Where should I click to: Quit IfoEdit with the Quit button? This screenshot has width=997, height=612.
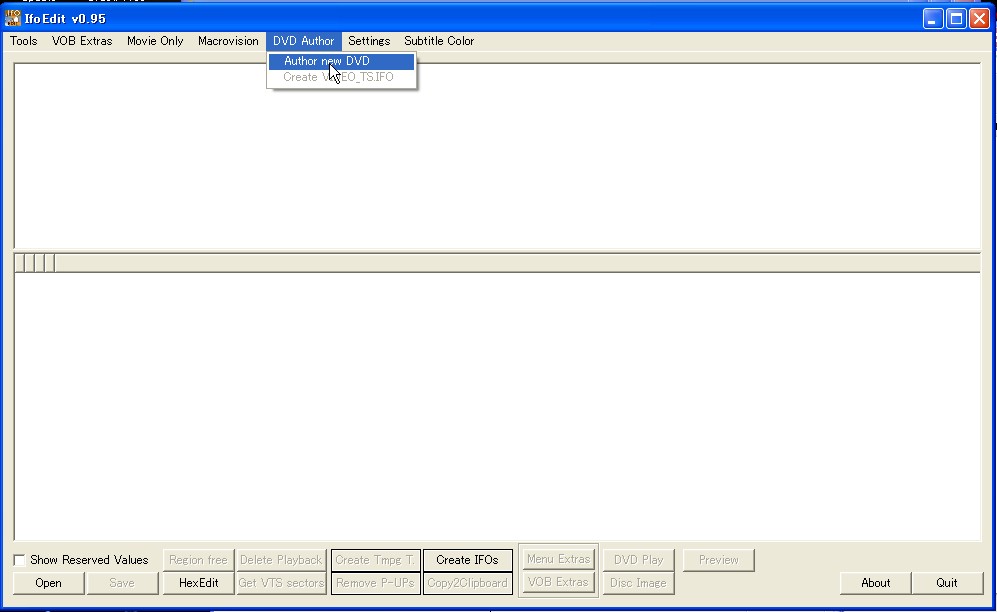pyautogui.click(x=947, y=583)
